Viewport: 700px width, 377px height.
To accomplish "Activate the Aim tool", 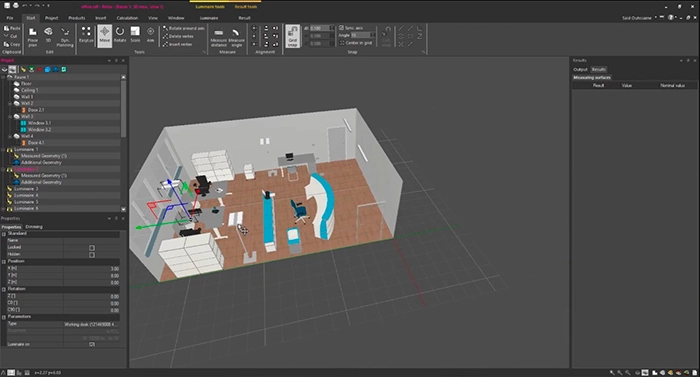I will [x=150, y=35].
